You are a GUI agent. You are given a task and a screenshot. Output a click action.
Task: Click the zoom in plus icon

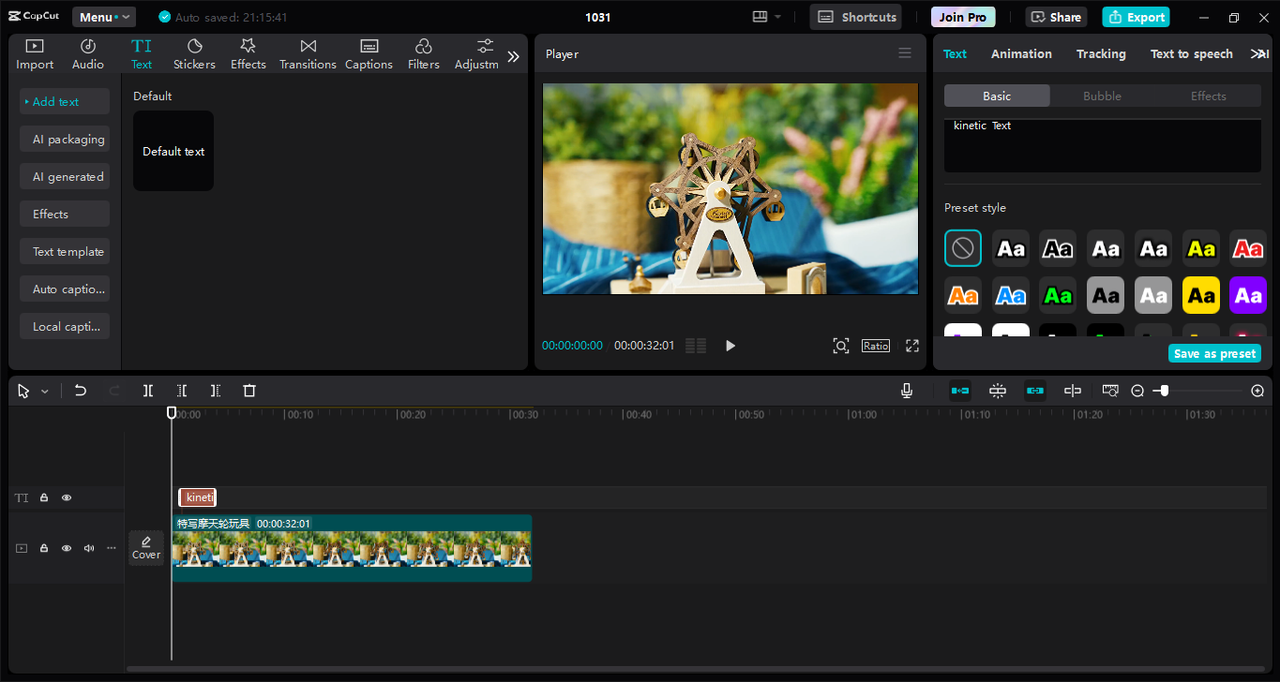1258,391
